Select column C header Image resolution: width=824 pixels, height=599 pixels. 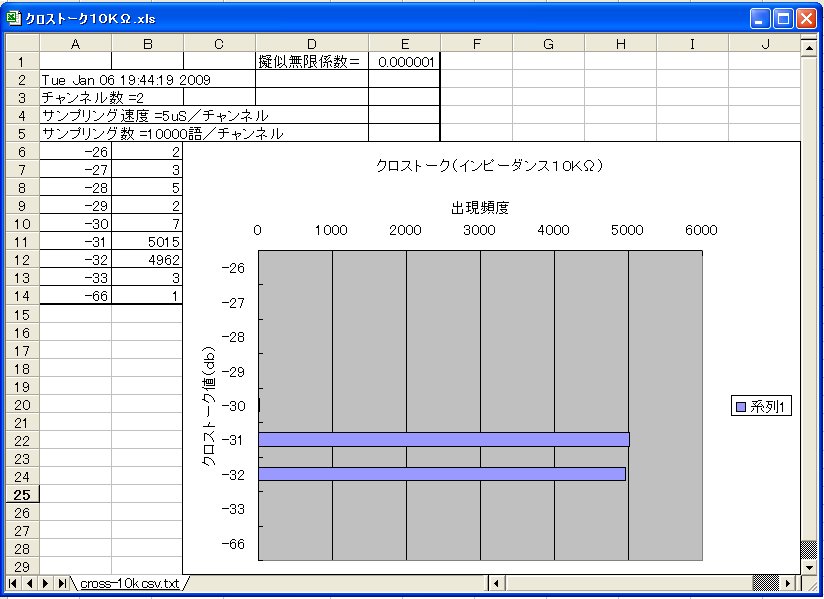[x=220, y=44]
